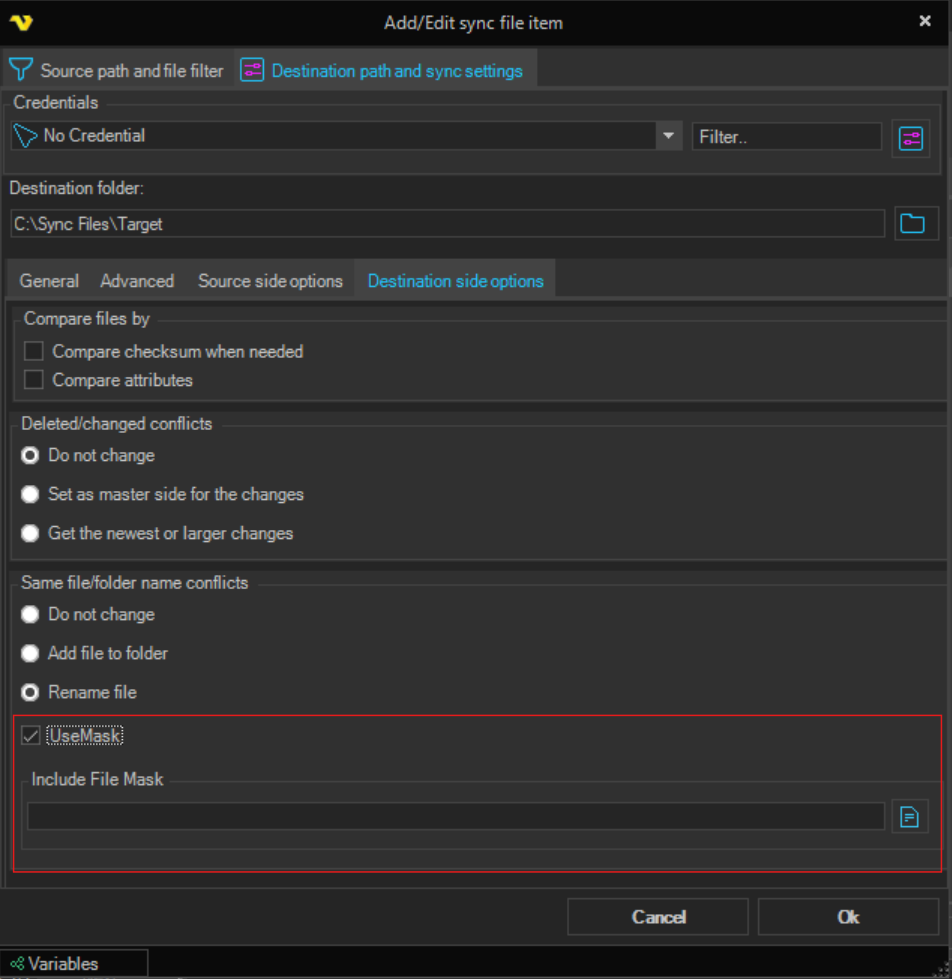Expand the No Credential dropdown arrow
952x979 pixels.
click(x=668, y=136)
